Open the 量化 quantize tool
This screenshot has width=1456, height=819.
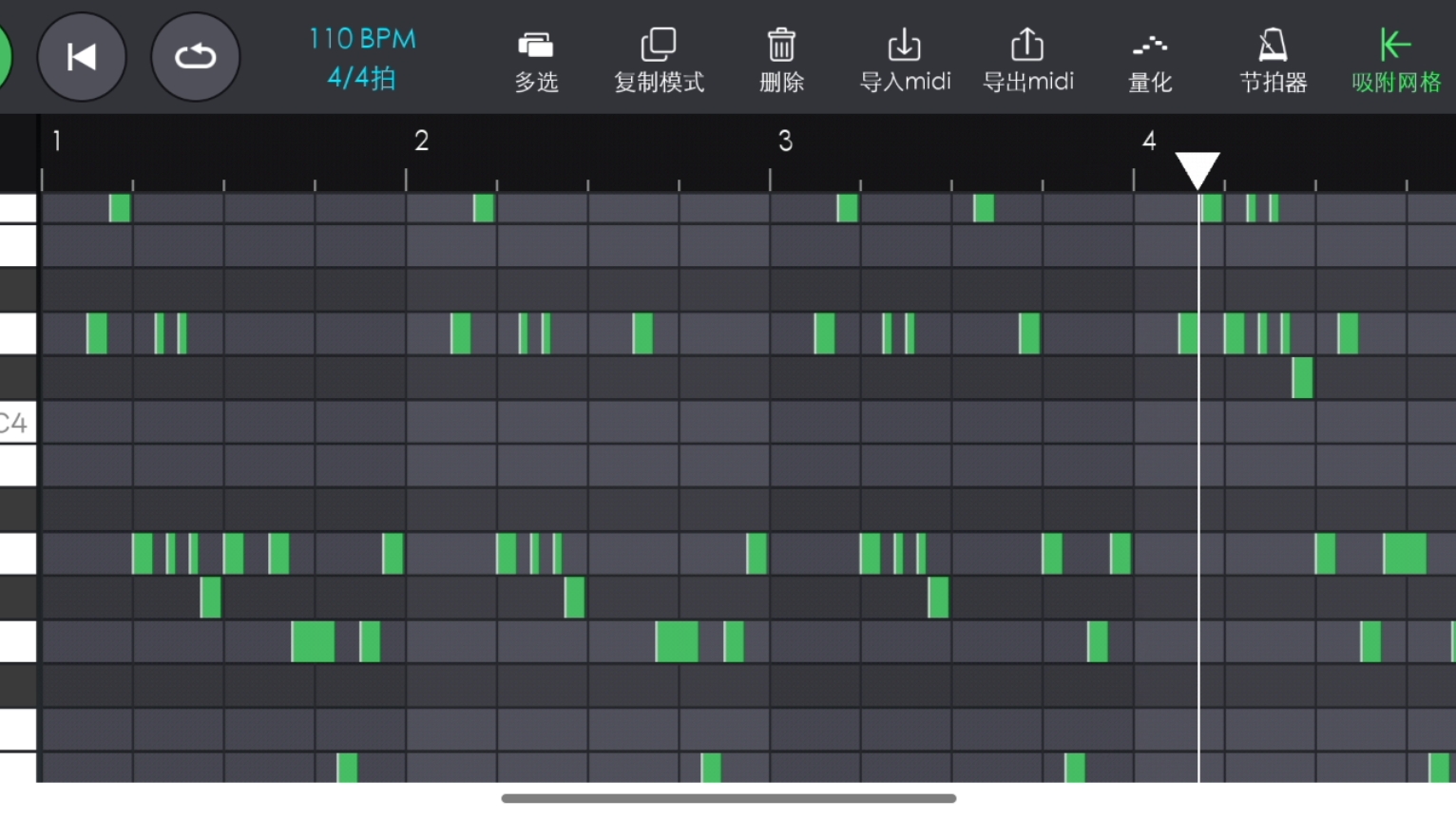(1150, 62)
